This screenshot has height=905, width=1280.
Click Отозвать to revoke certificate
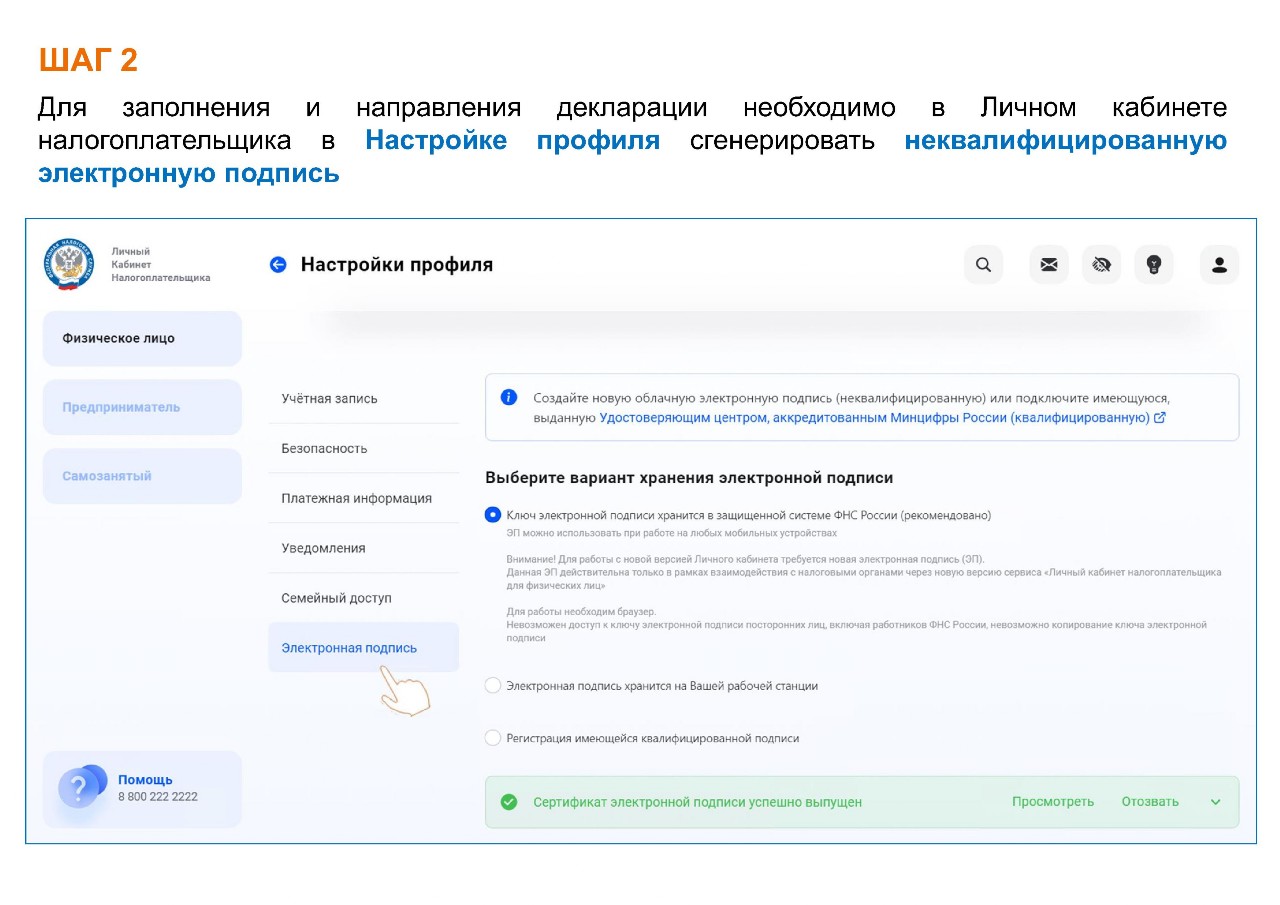pyautogui.click(x=1149, y=802)
